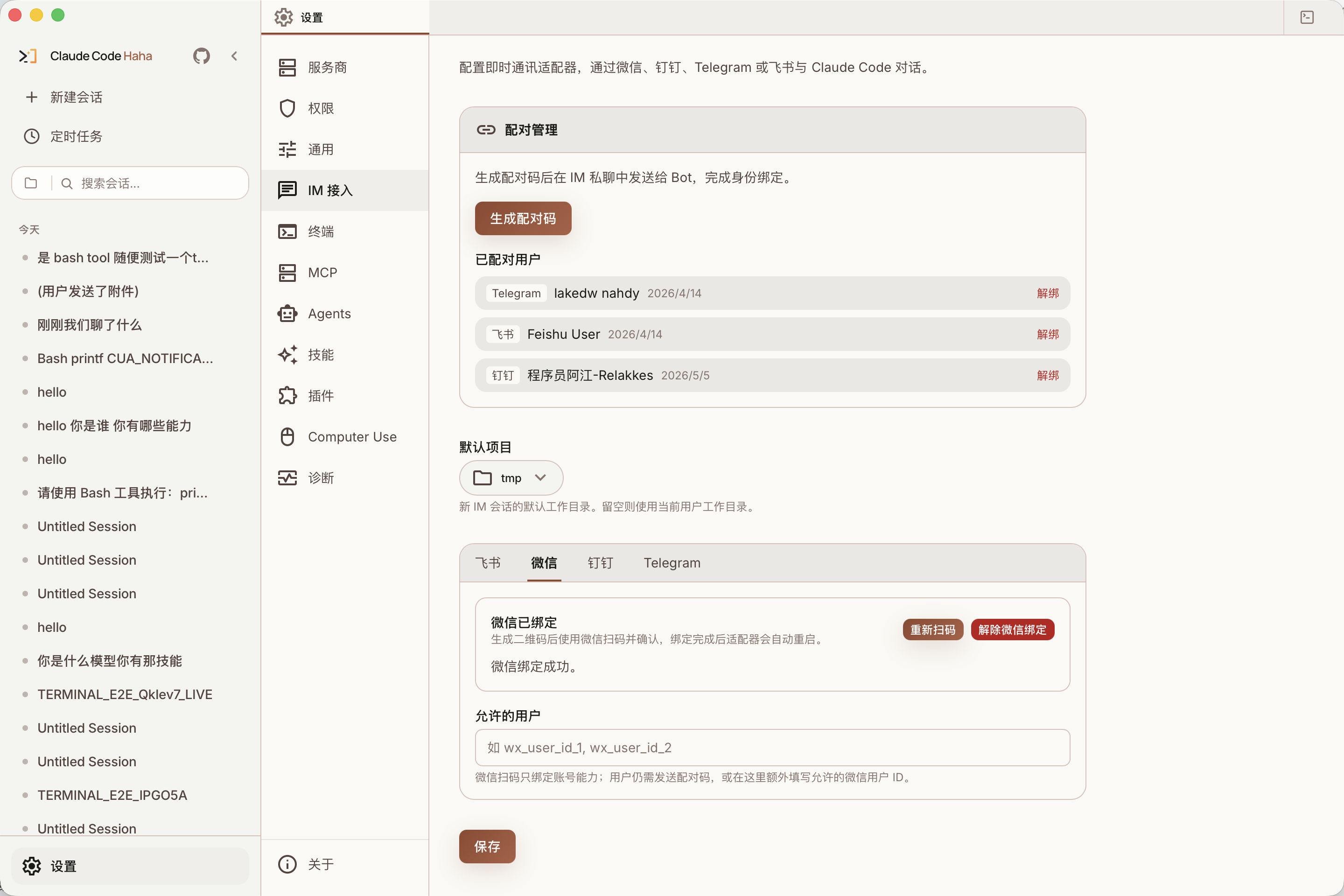The width and height of the screenshot is (1344, 896).
Task: Open session '(用户发送了附件)'
Action: point(130,291)
